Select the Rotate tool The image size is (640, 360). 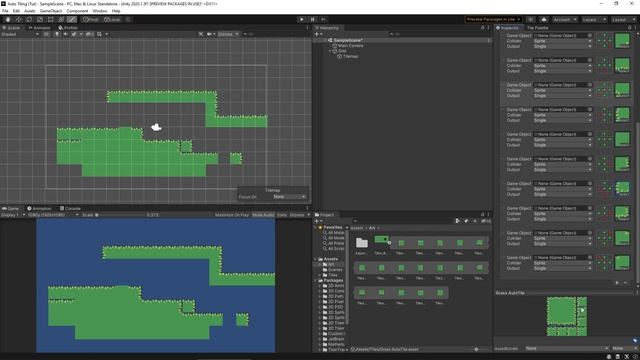coord(29,19)
